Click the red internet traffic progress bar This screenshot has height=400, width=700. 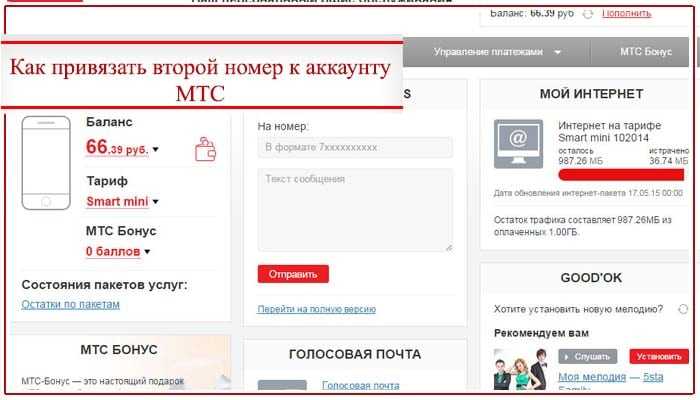coord(621,175)
